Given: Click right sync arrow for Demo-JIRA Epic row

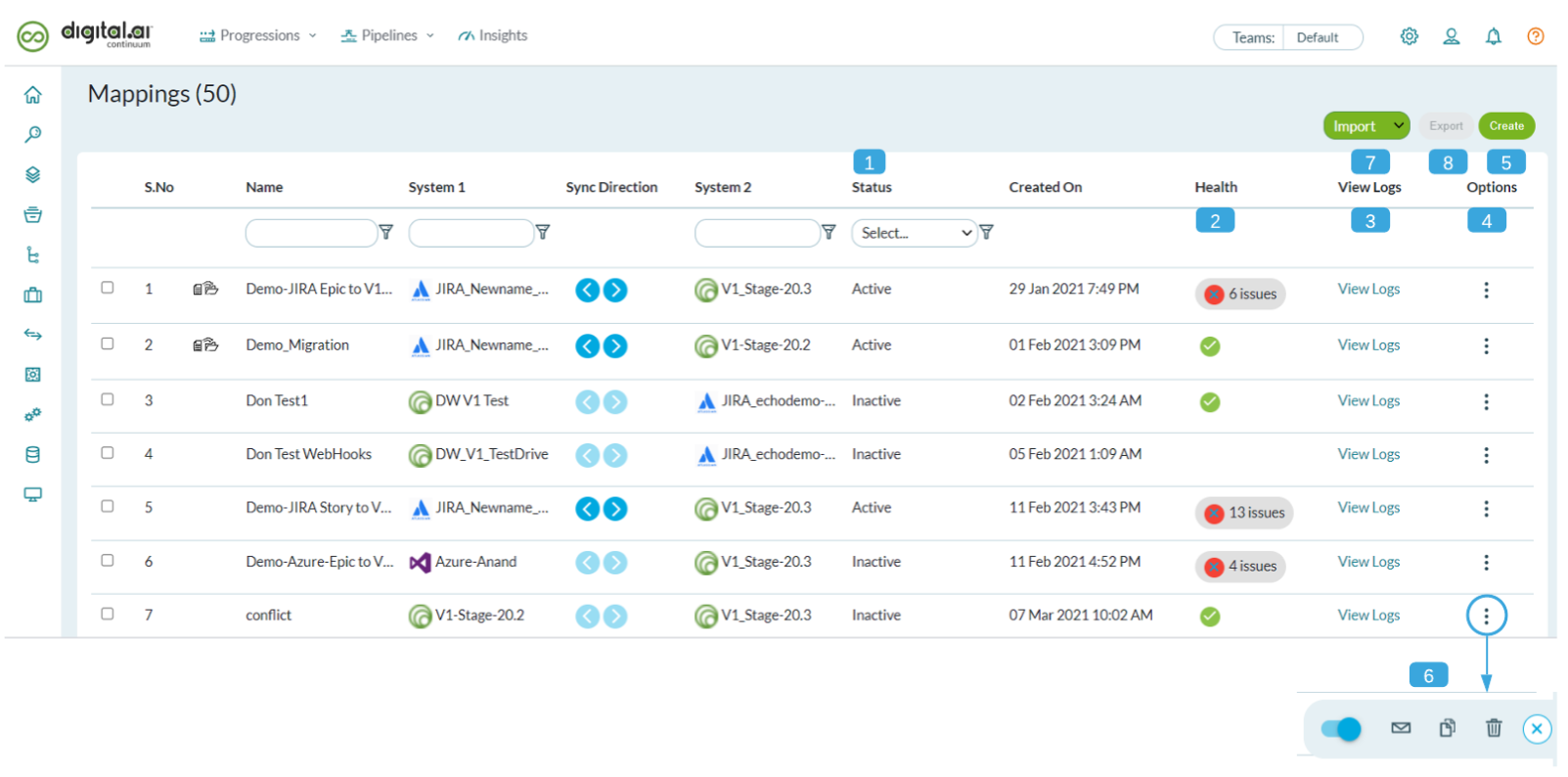Looking at the screenshot, I should click(x=615, y=290).
